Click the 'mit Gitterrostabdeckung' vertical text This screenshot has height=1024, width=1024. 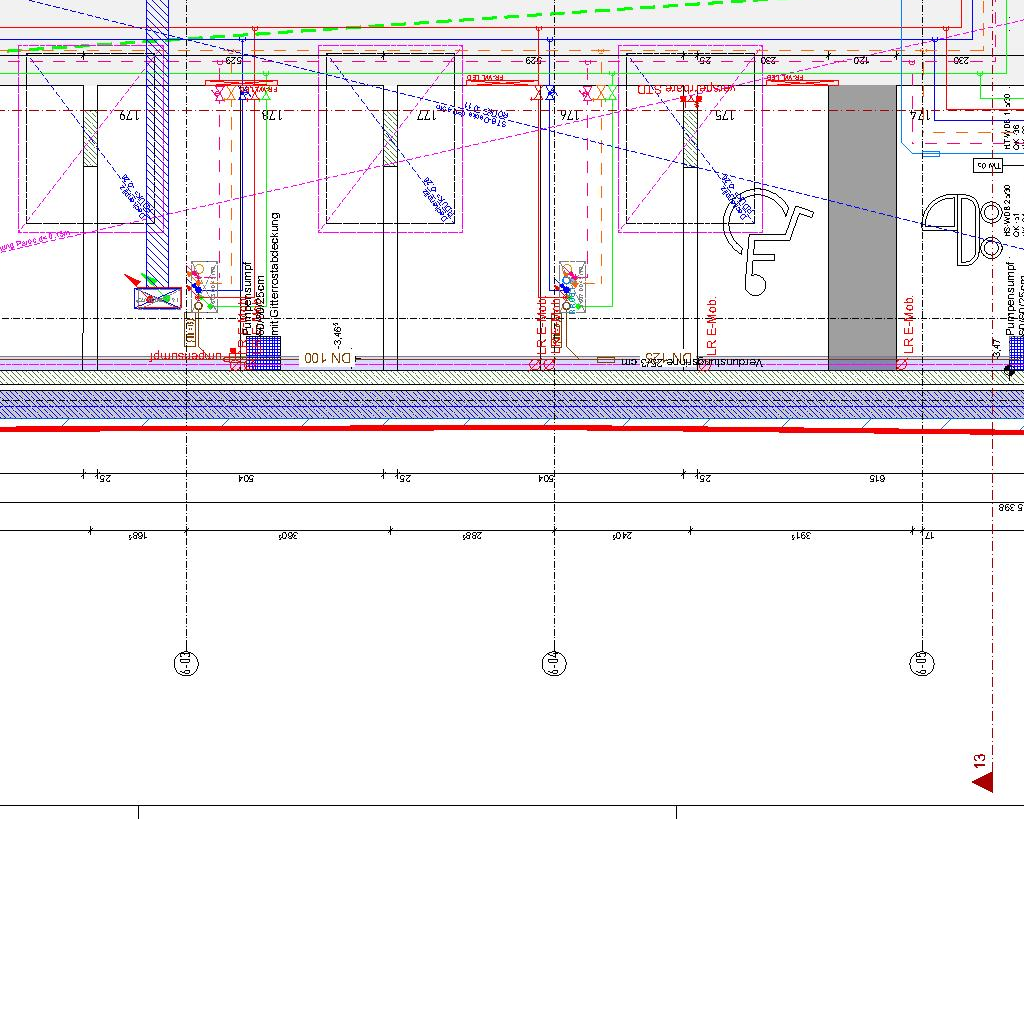point(276,272)
